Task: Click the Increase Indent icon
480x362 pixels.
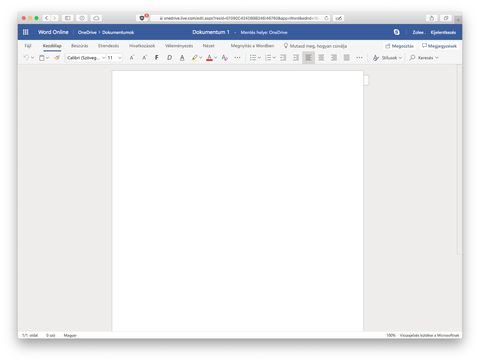Action: point(296,58)
